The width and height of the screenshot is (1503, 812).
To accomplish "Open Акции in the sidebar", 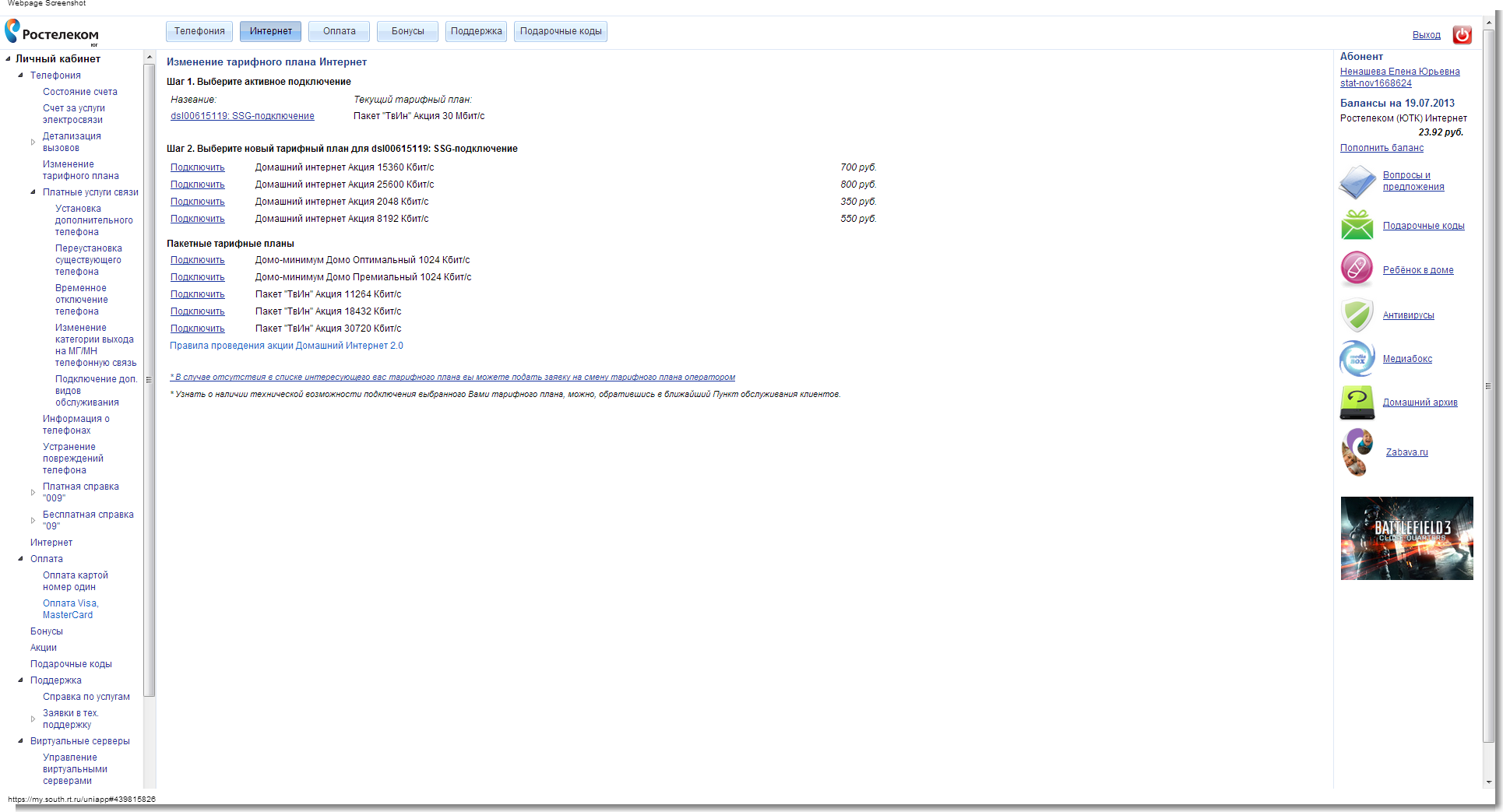I will click(x=43, y=648).
